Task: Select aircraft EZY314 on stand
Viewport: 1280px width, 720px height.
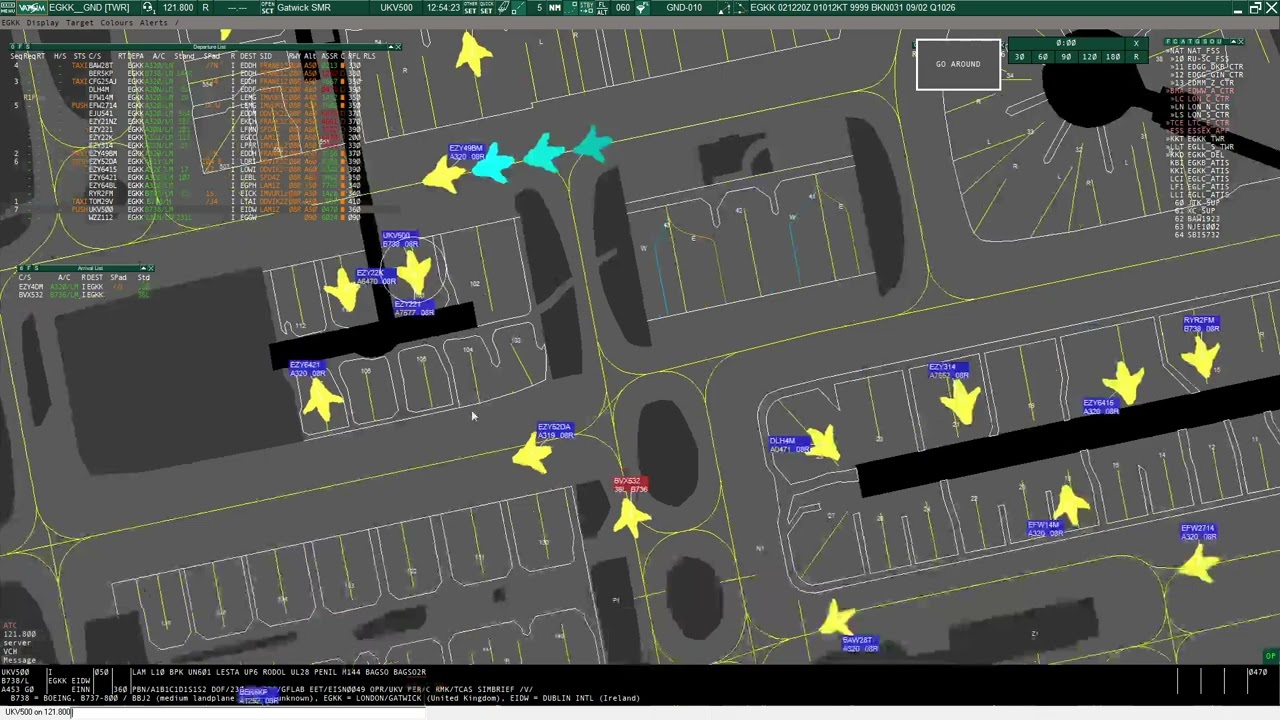Action: pyautogui.click(x=961, y=400)
